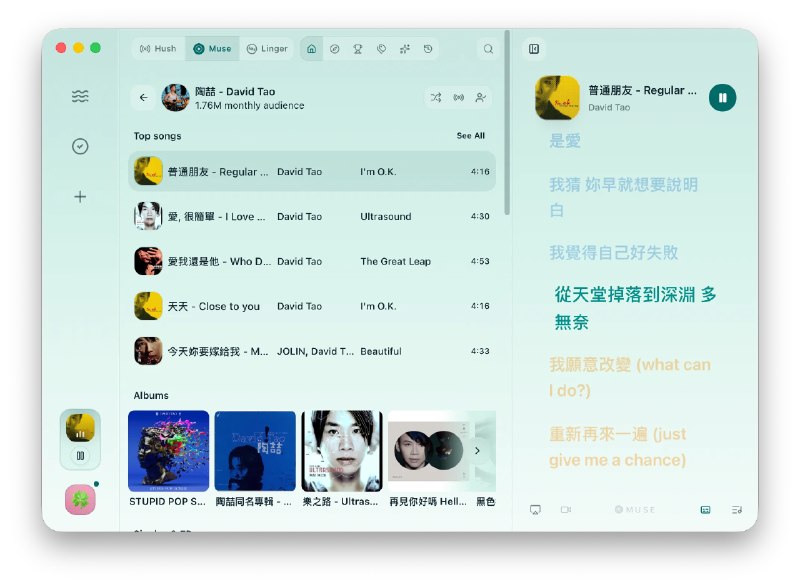
Task: Play 普通朋友 - Regular song row
Action: (312, 171)
